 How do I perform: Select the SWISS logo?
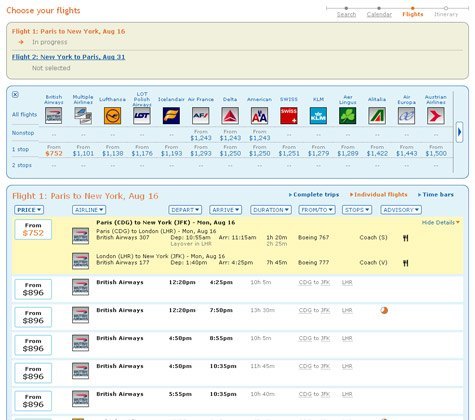tap(289, 116)
